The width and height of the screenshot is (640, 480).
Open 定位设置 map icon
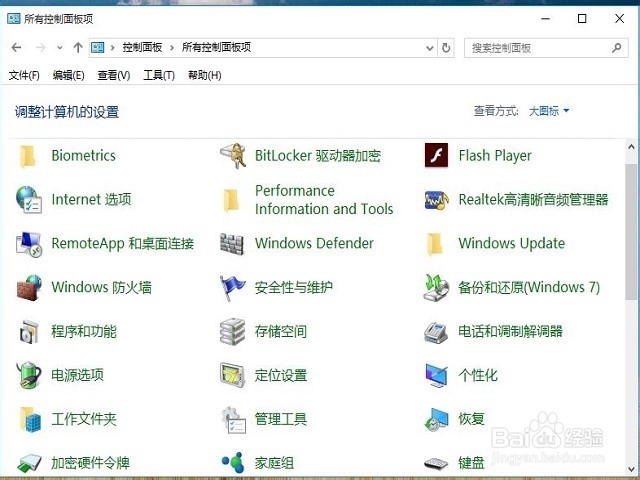pos(232,375)
